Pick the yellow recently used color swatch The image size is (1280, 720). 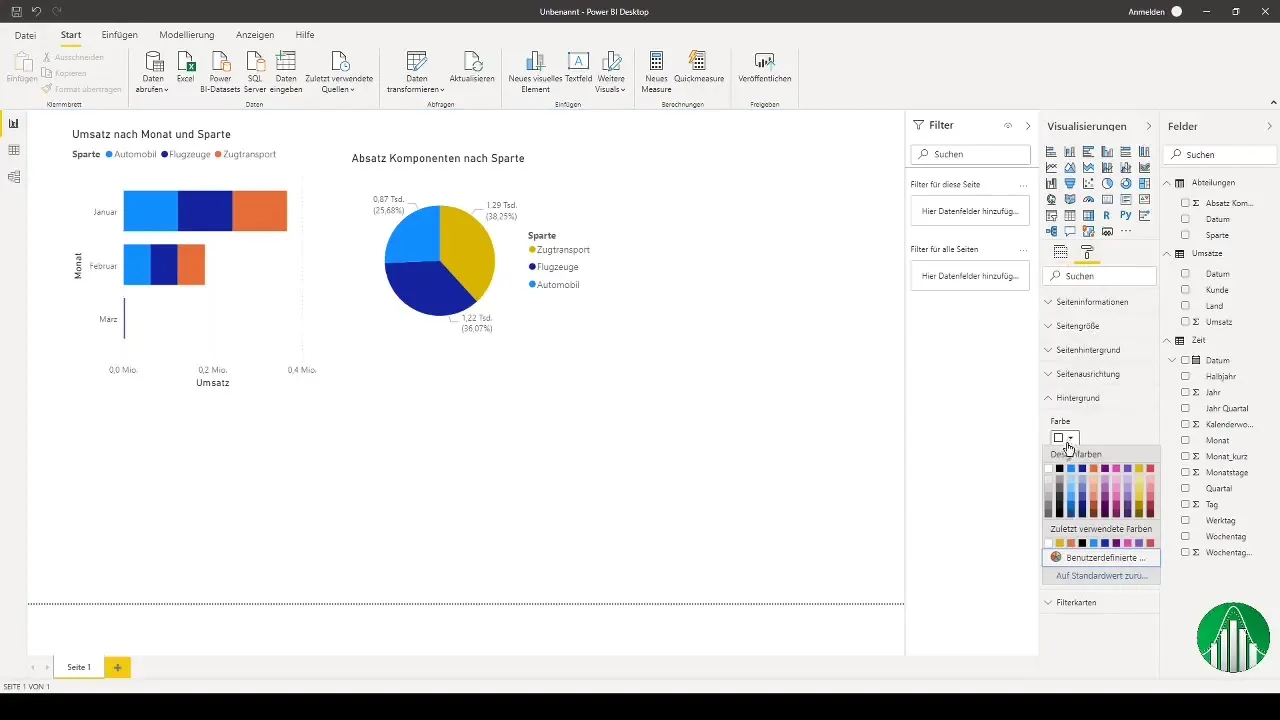click(x=1060, y=543)
